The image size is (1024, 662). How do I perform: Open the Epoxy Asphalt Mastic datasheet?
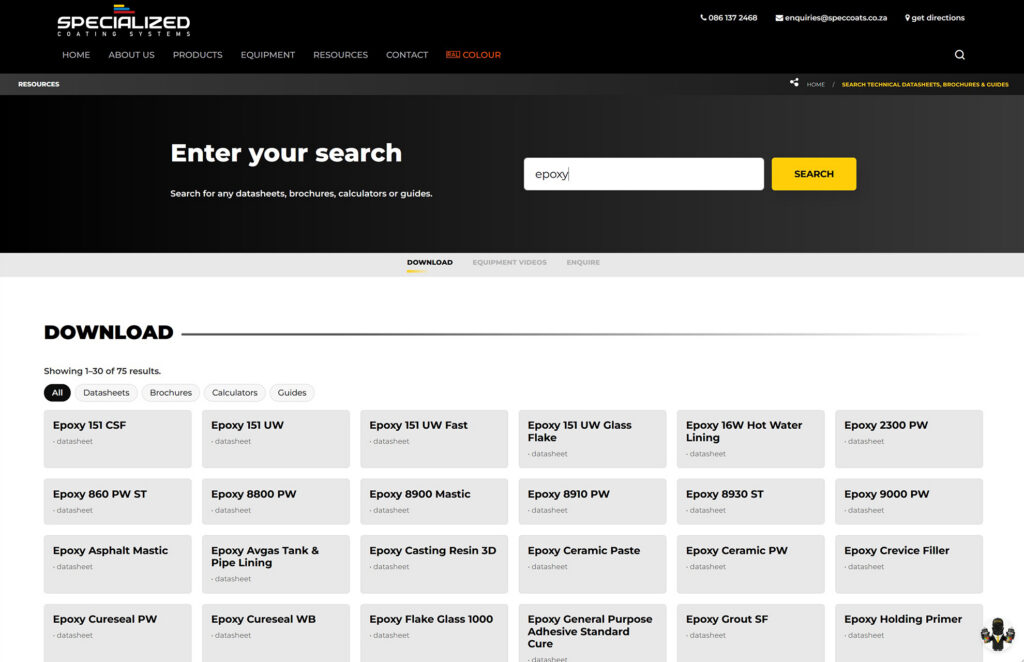(118, 564)
